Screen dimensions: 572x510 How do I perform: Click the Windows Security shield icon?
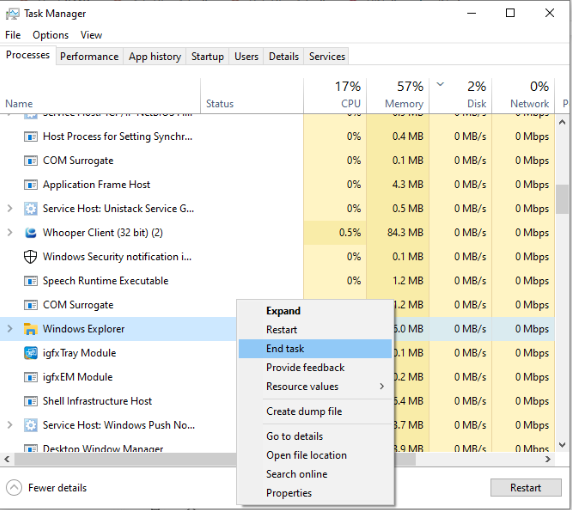pyautogui.click(x=31, y=257)
